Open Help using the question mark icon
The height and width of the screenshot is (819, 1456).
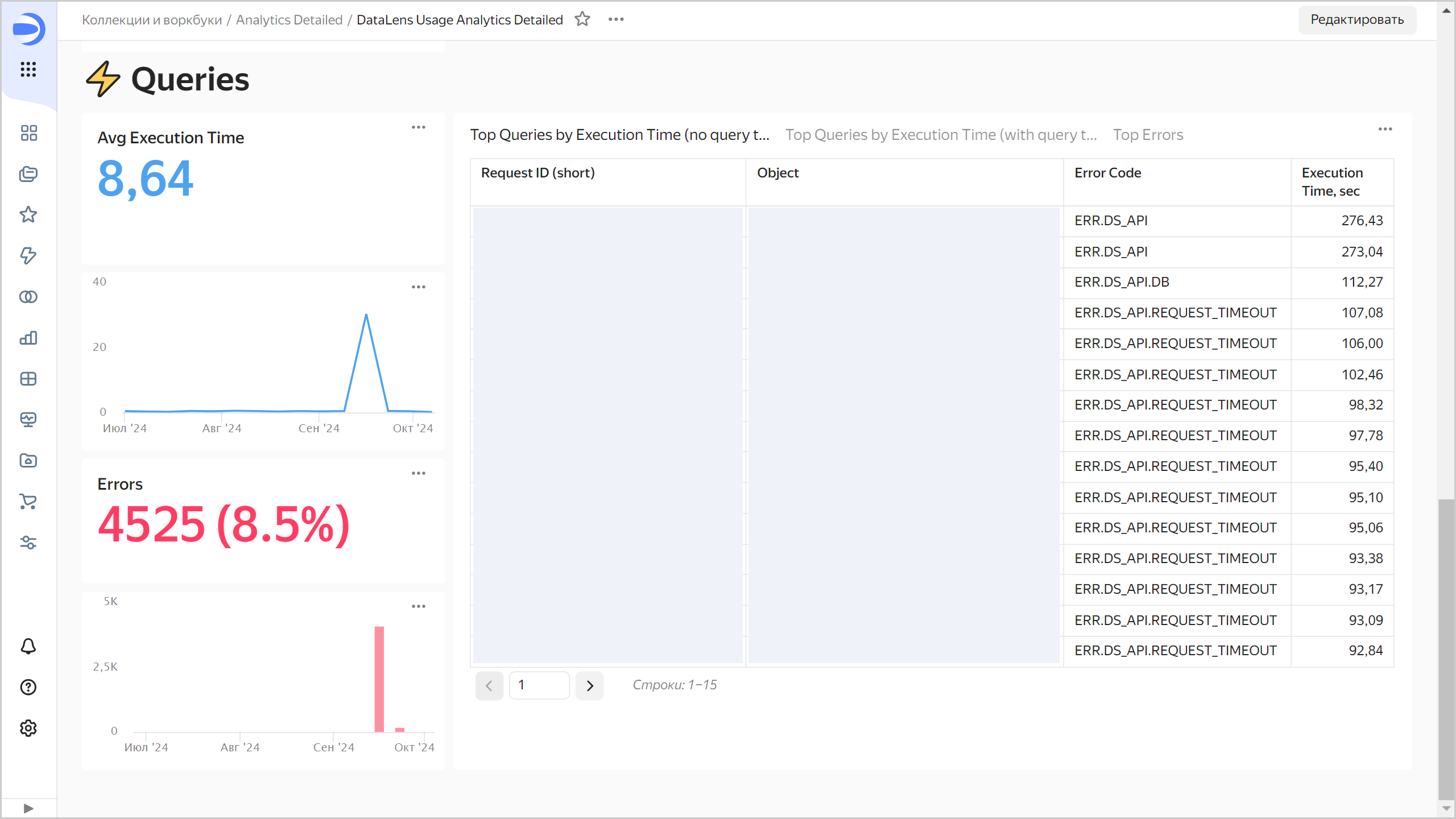pyautogui.click(x=28, y=687)
